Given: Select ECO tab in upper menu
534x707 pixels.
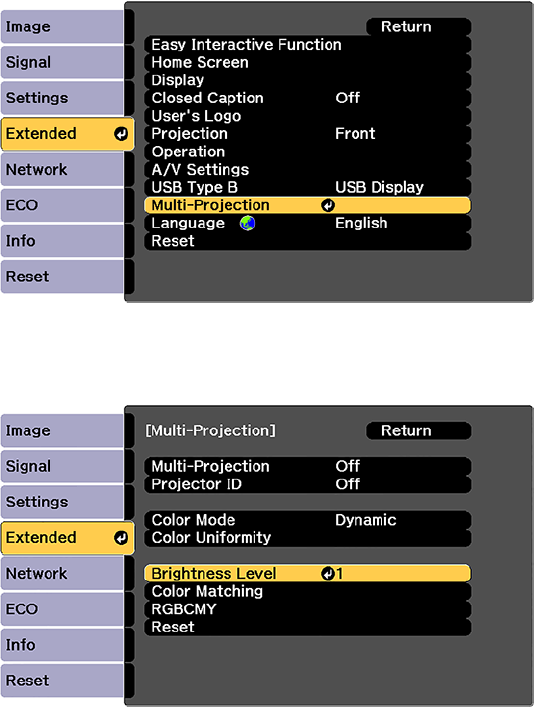Looking at the screenshot, I should (x=62, y=206).
